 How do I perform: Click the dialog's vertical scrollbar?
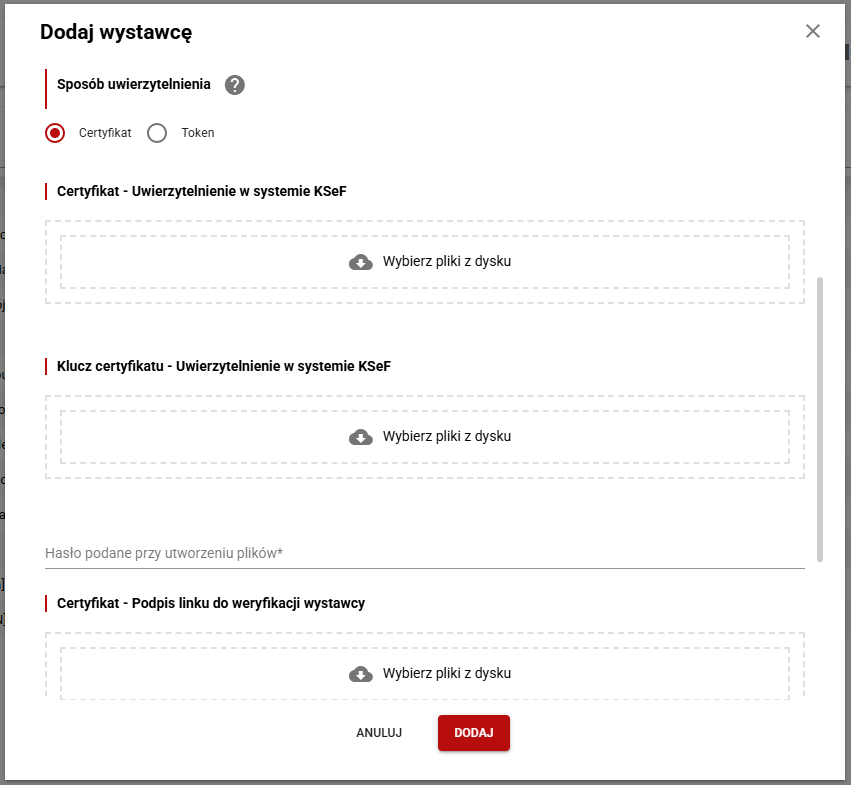(820, 420)
